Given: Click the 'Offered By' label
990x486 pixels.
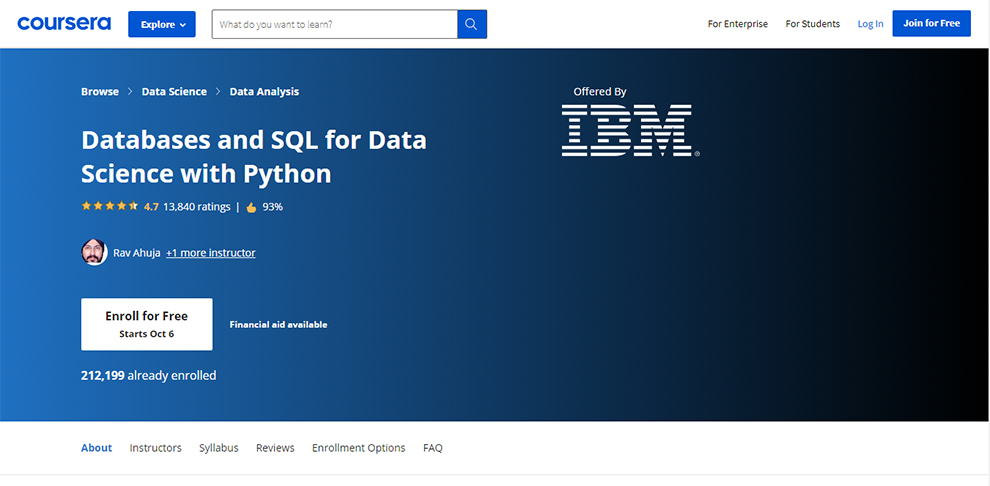Looking at the screenshot, I should pos(600,92).
